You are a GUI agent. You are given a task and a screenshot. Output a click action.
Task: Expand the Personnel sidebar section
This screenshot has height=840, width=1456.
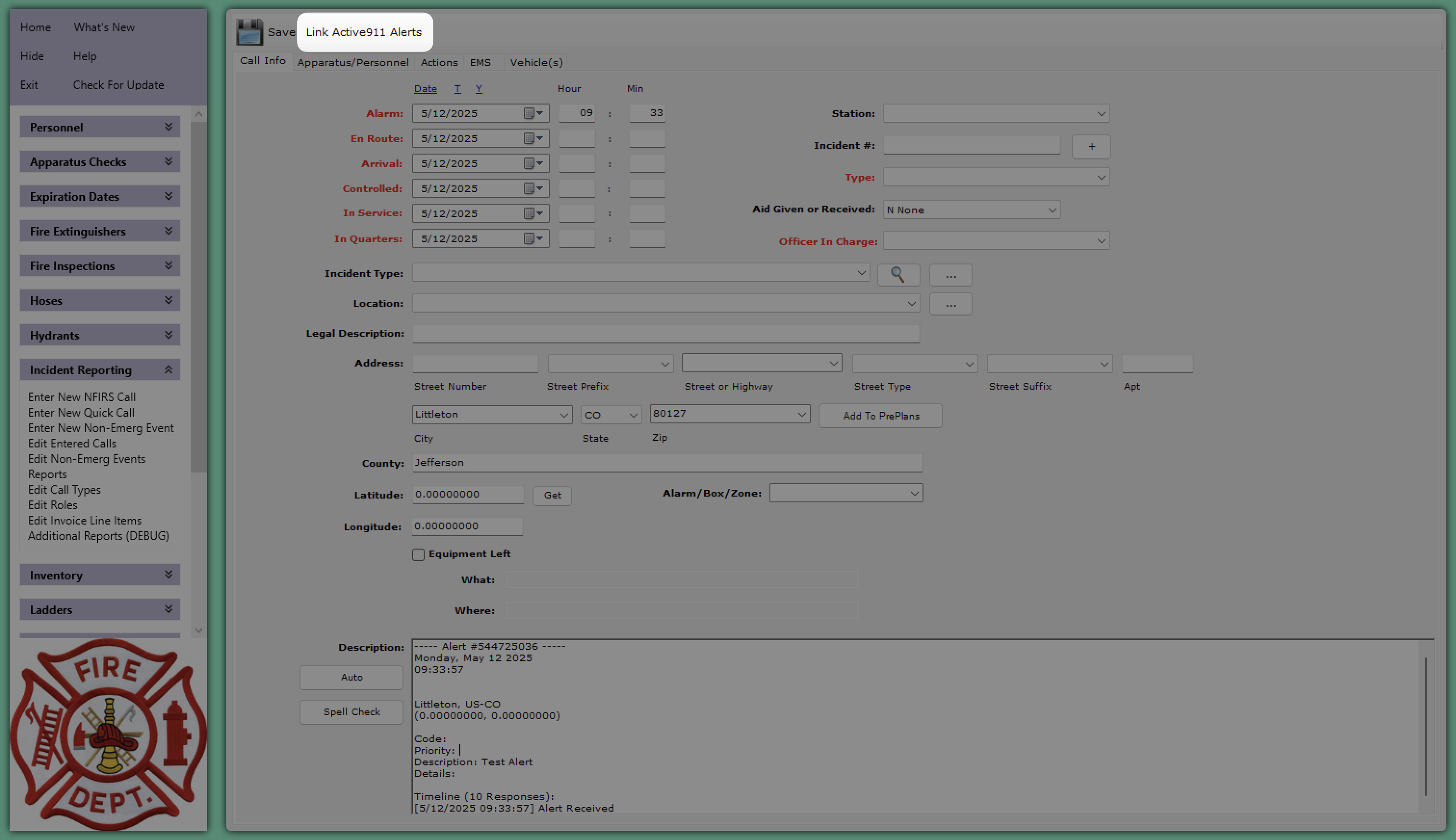click(100, 127)
